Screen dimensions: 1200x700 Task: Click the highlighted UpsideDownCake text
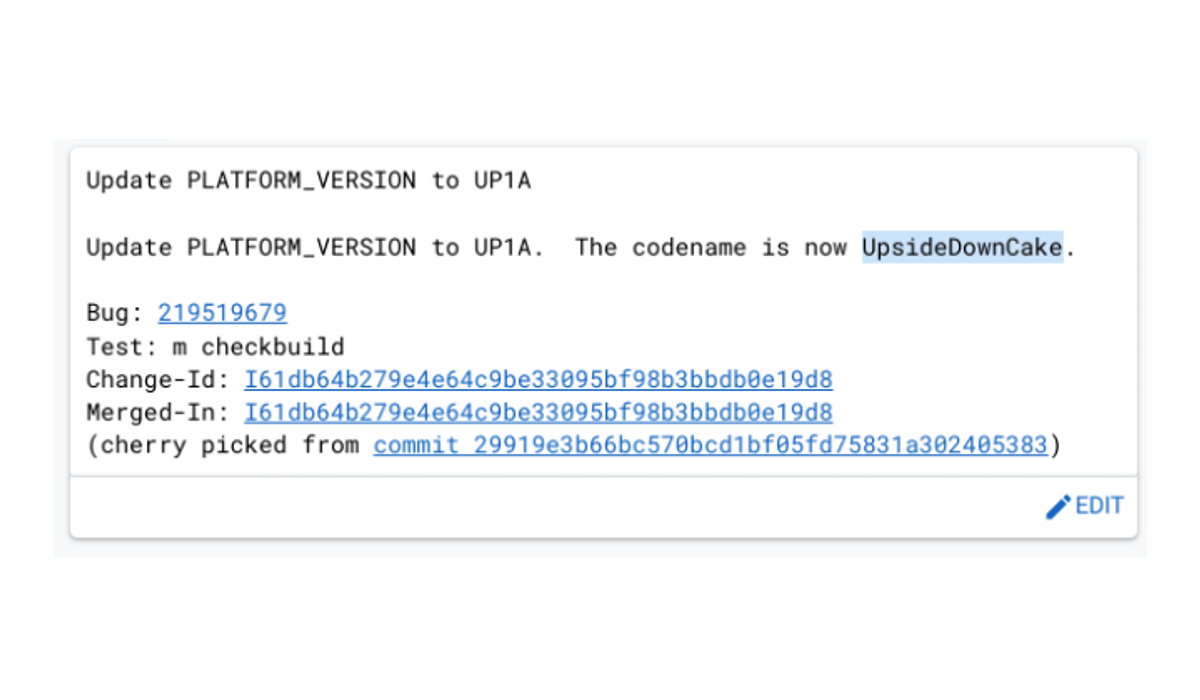(x=962, y=248)
